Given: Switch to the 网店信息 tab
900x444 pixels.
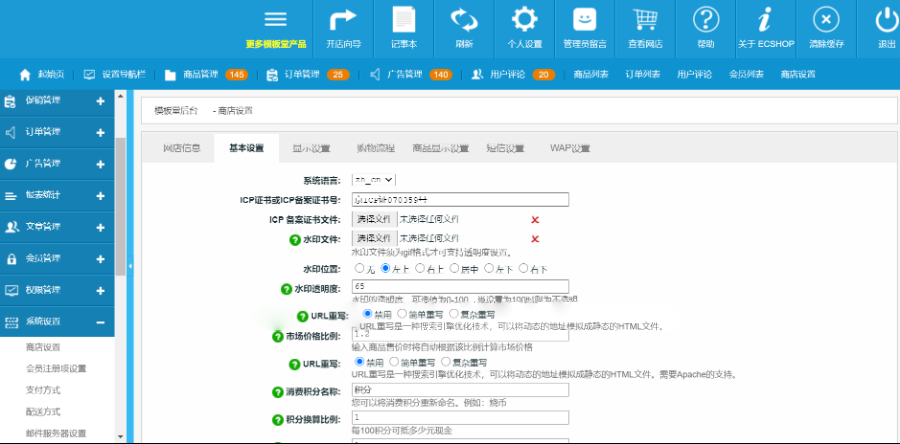Looking at the screenshot, I should (181, 149).
